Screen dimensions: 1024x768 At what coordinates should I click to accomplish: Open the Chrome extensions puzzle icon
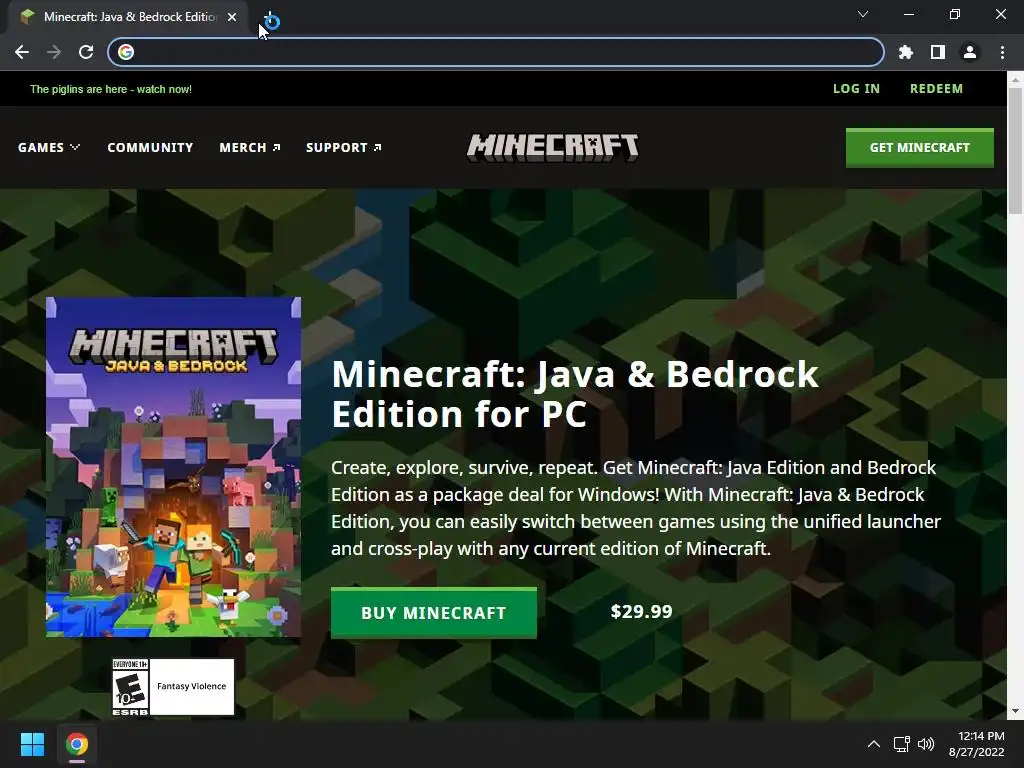(x=905, y=52)
